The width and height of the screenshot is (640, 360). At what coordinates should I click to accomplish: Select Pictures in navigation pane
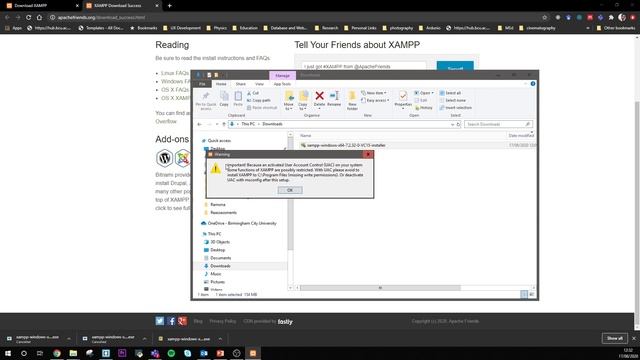[218, 282]
